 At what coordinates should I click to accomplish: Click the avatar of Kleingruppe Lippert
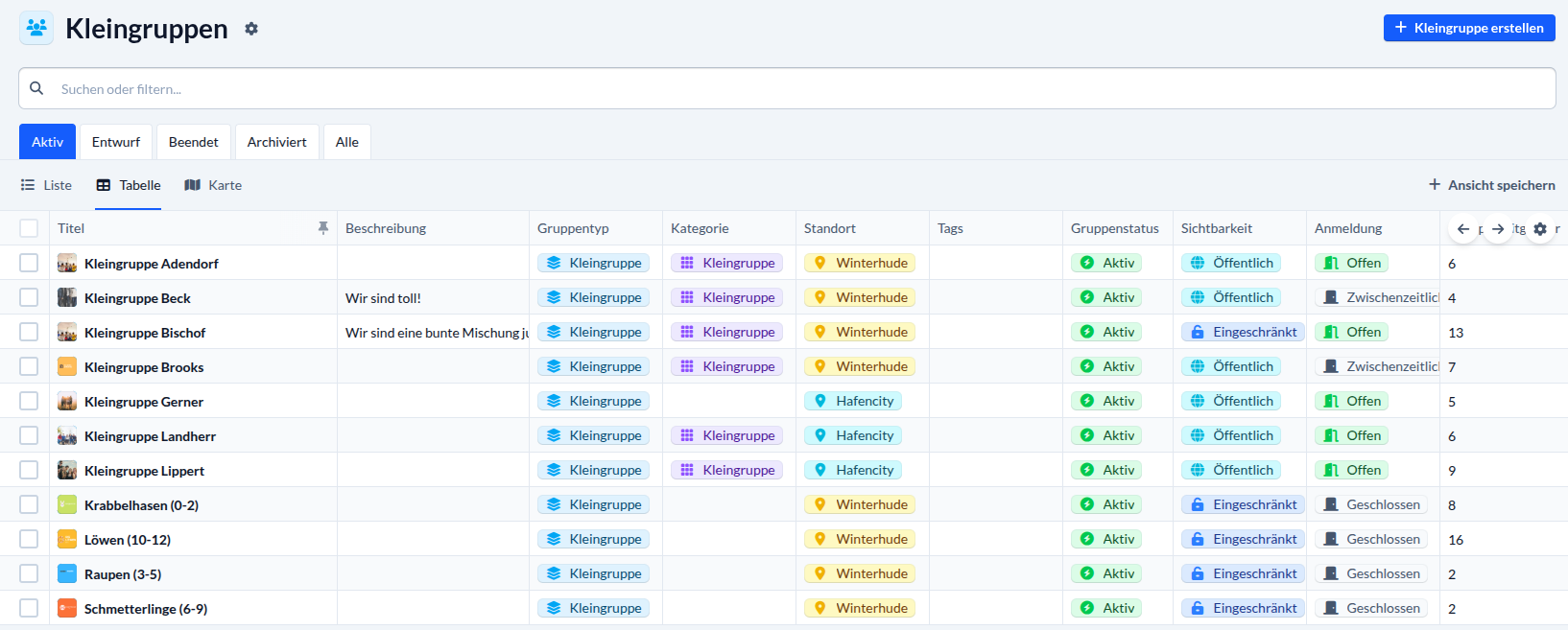tap(67, 470)
